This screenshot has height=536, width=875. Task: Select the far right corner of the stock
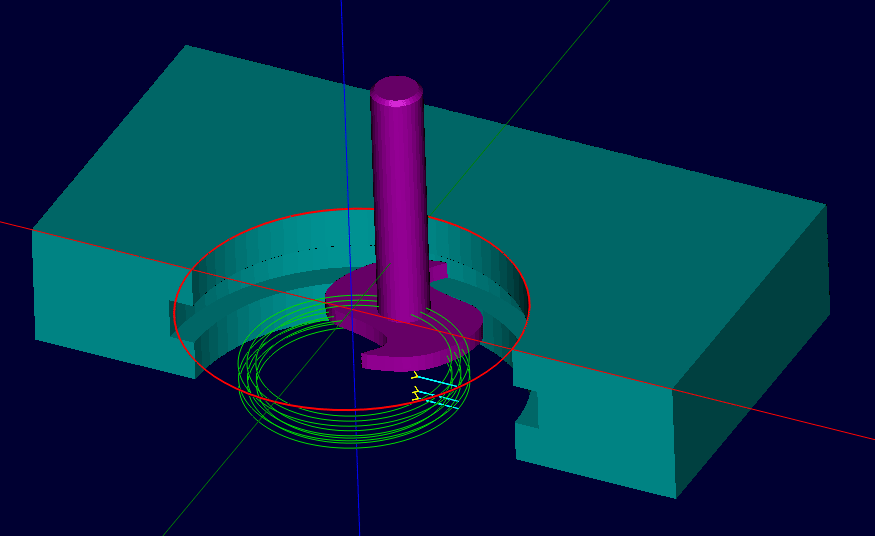[x=826, y=205]
